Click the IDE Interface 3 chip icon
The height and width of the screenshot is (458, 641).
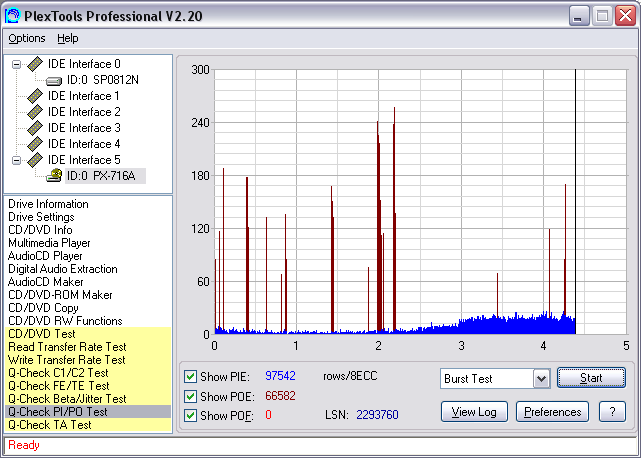click(35, 128)
